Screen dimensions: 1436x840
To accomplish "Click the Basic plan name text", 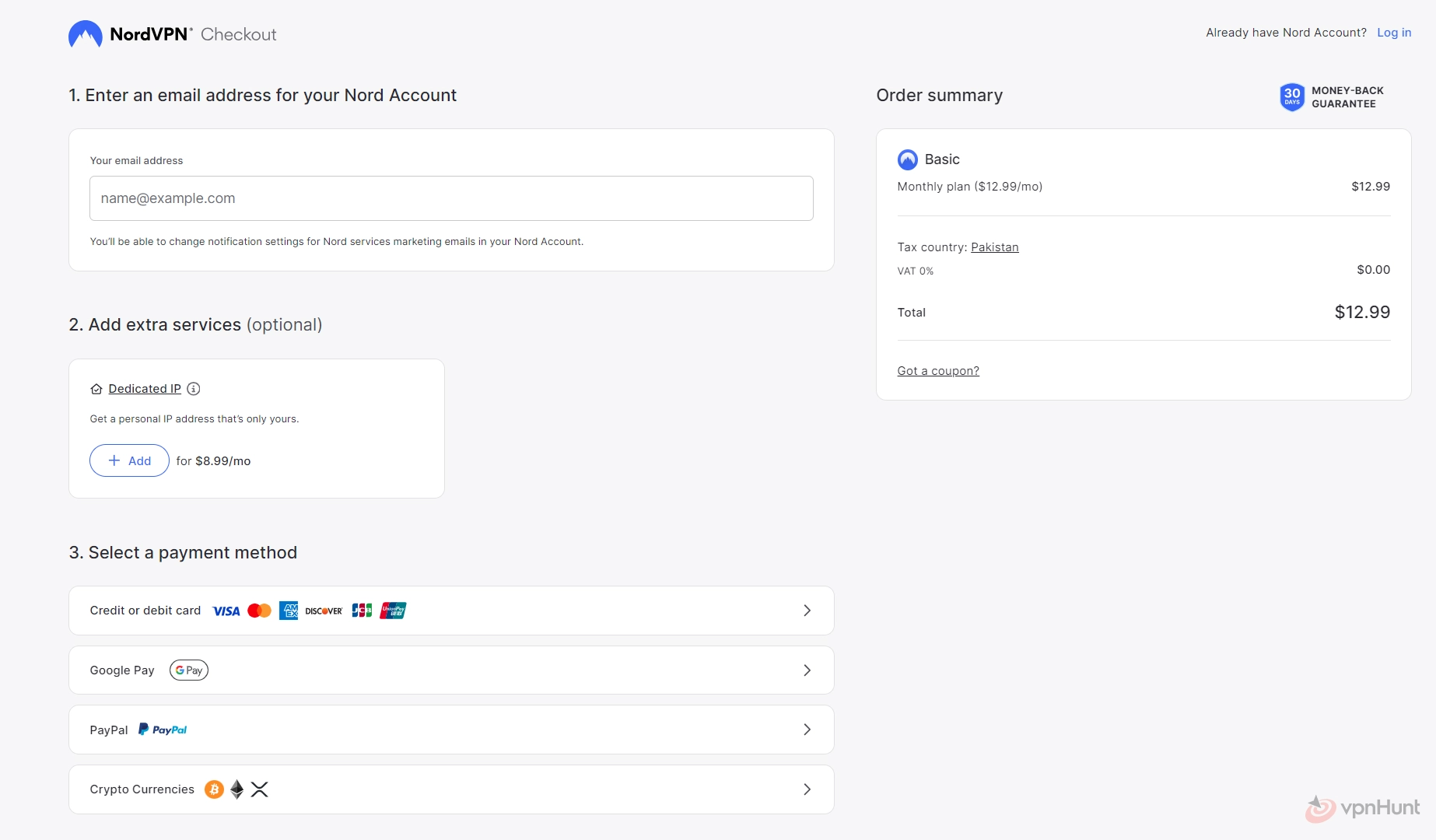I will [x=942, y=159].
